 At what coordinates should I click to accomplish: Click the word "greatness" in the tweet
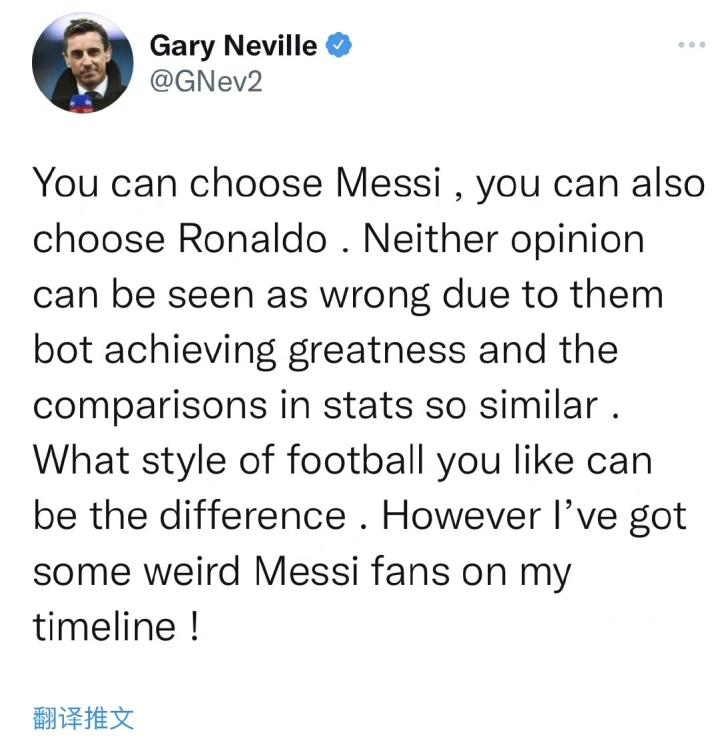[376, 350]
